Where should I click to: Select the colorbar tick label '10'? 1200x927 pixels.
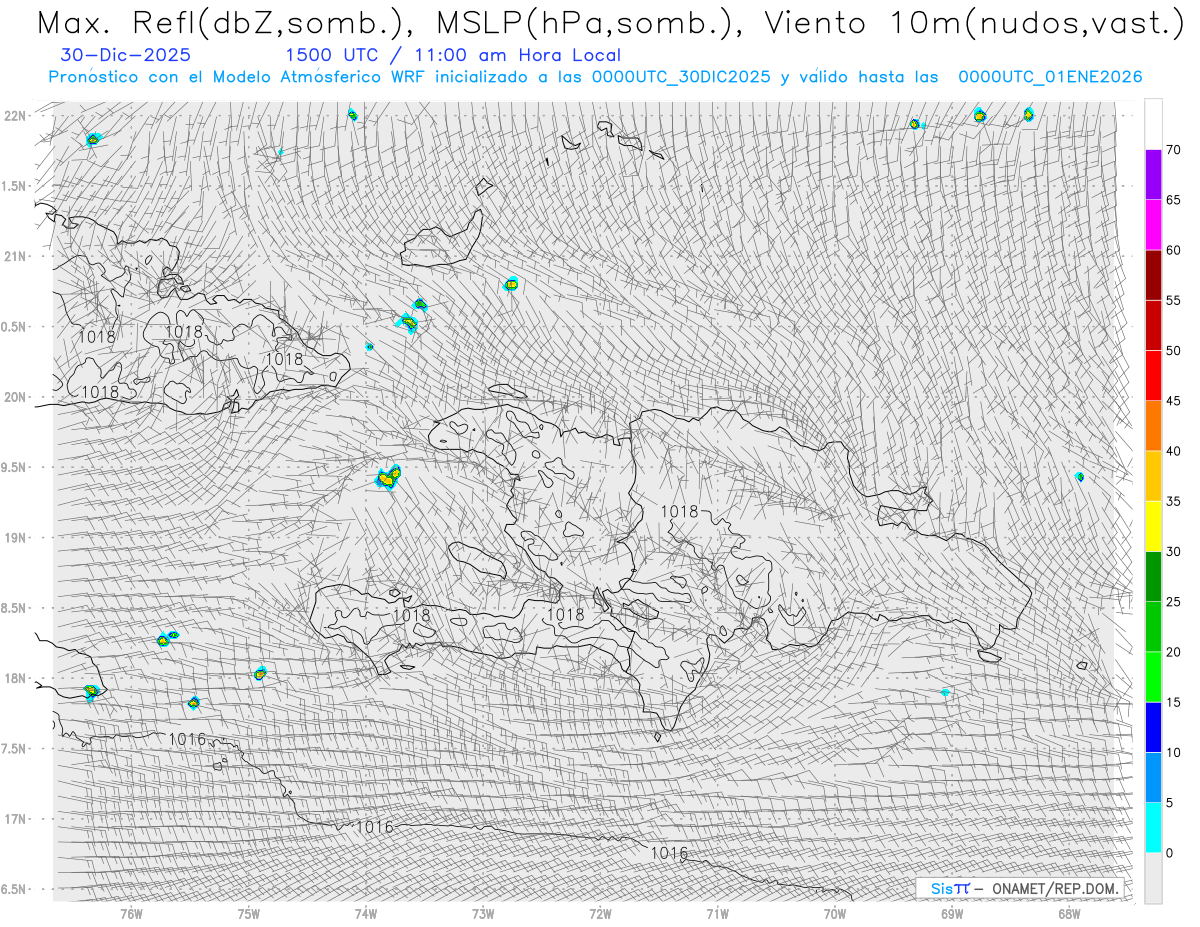[x=1173, y=753]
